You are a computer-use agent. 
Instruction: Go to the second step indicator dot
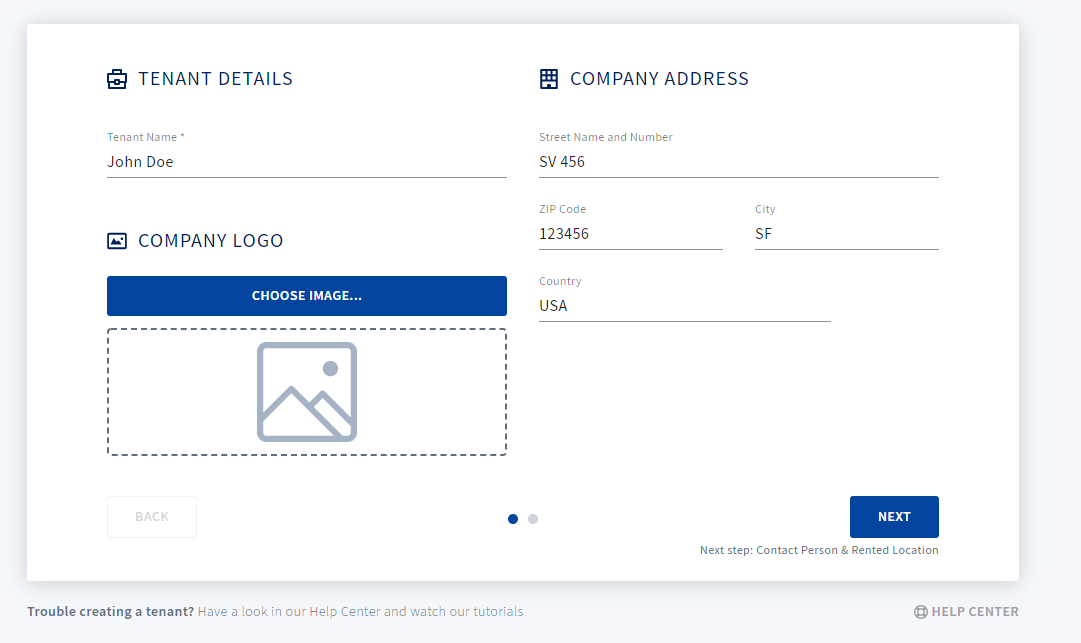(x=533, y=519)
